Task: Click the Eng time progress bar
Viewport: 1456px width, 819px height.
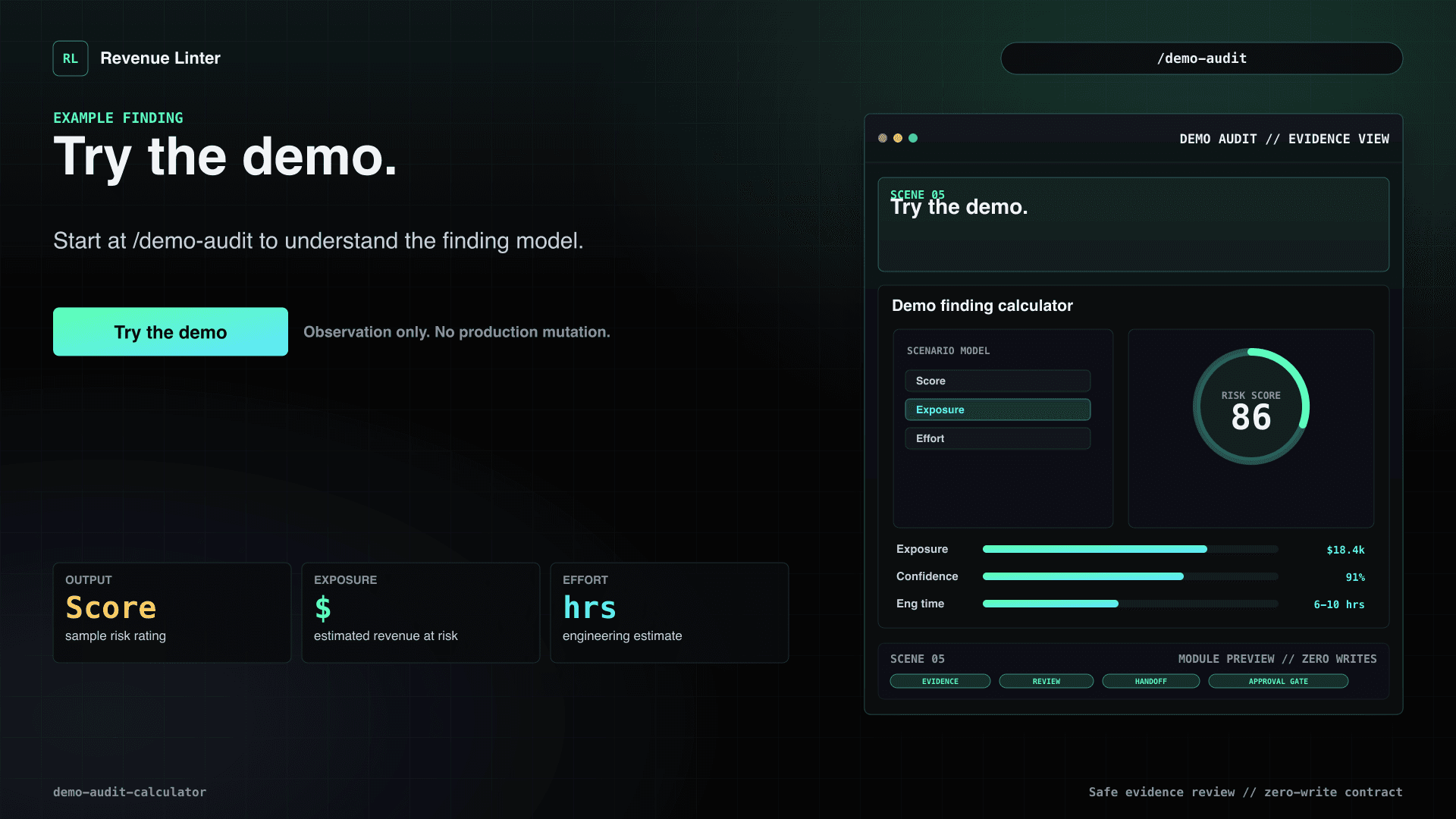Action: tap(1130, 604)
